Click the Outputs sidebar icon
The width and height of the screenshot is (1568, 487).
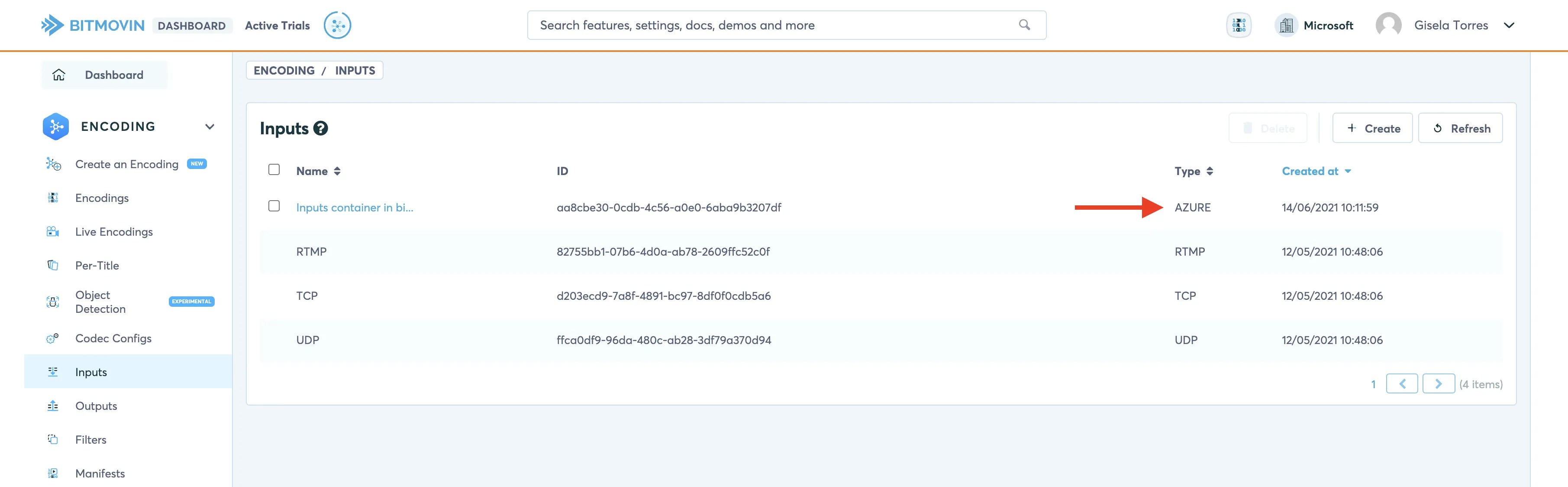click(x=53, y=406)
